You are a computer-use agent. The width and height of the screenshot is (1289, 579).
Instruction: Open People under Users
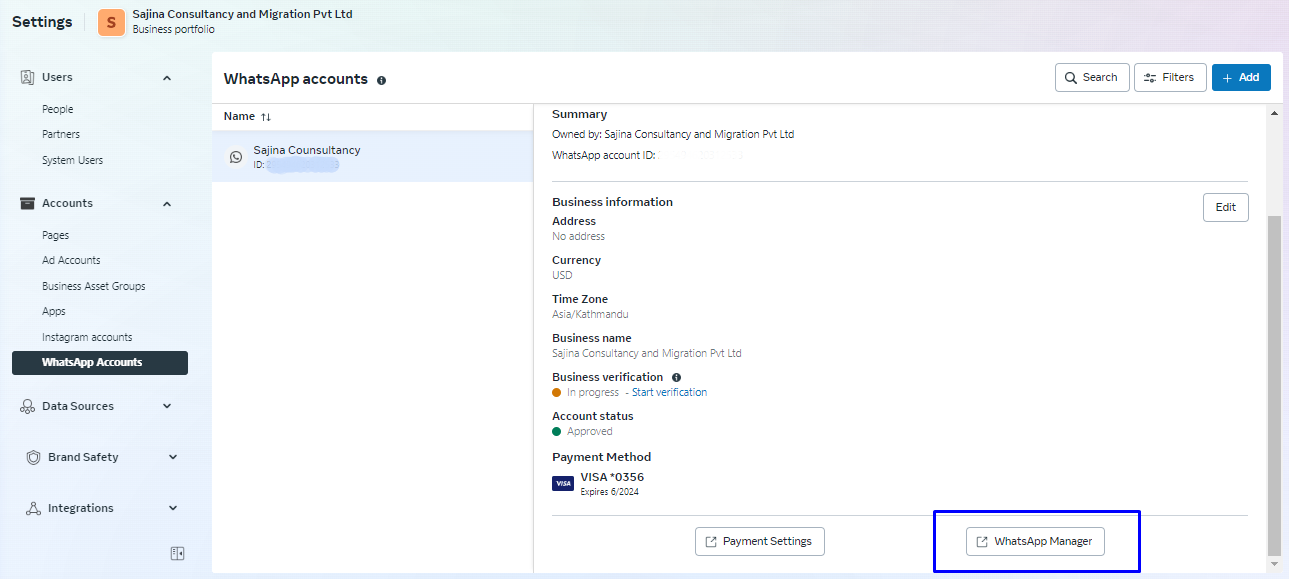coord(57,109)
